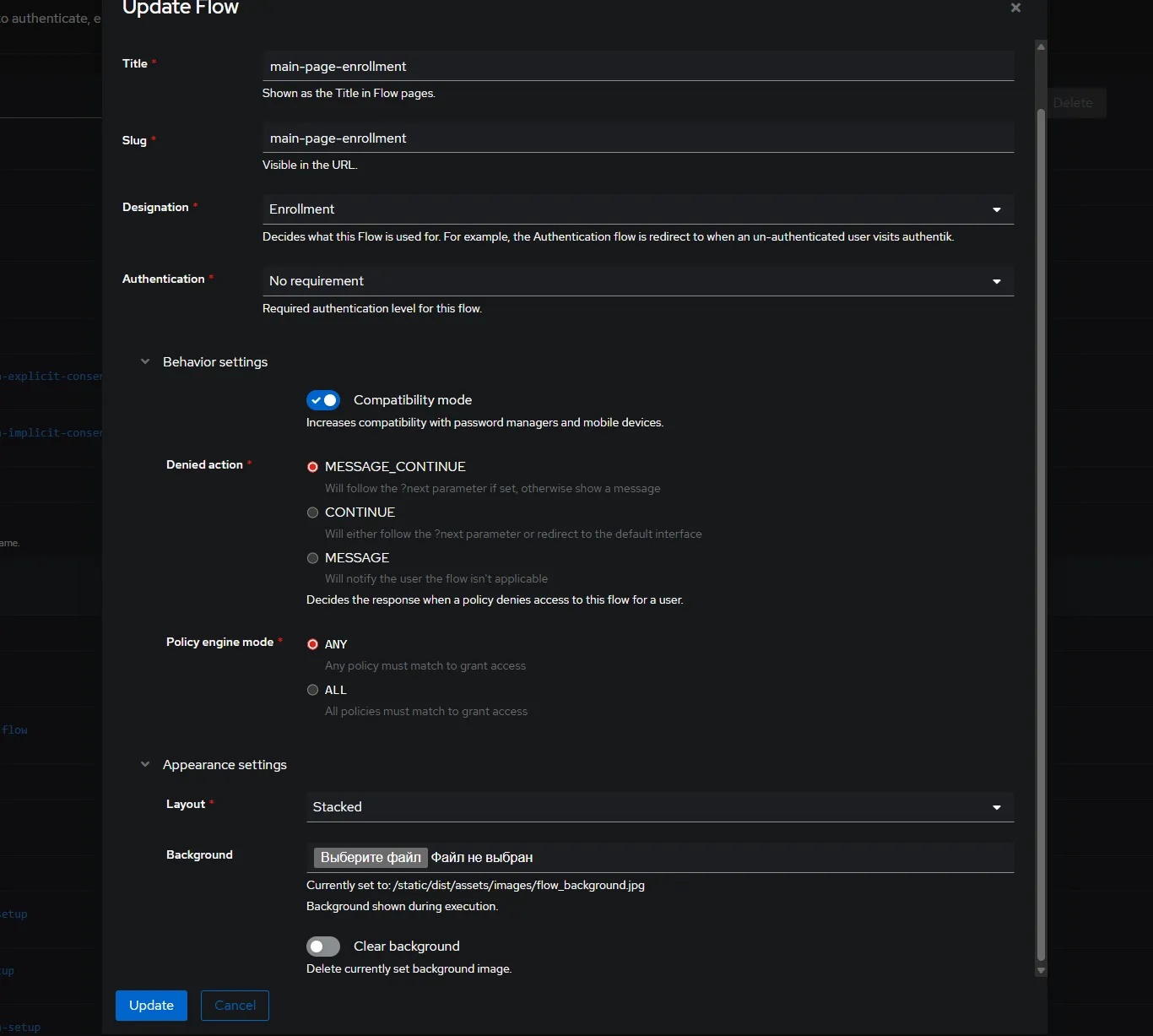Click the Cancel button
1153x1036 pixels.
(235, 1006)
